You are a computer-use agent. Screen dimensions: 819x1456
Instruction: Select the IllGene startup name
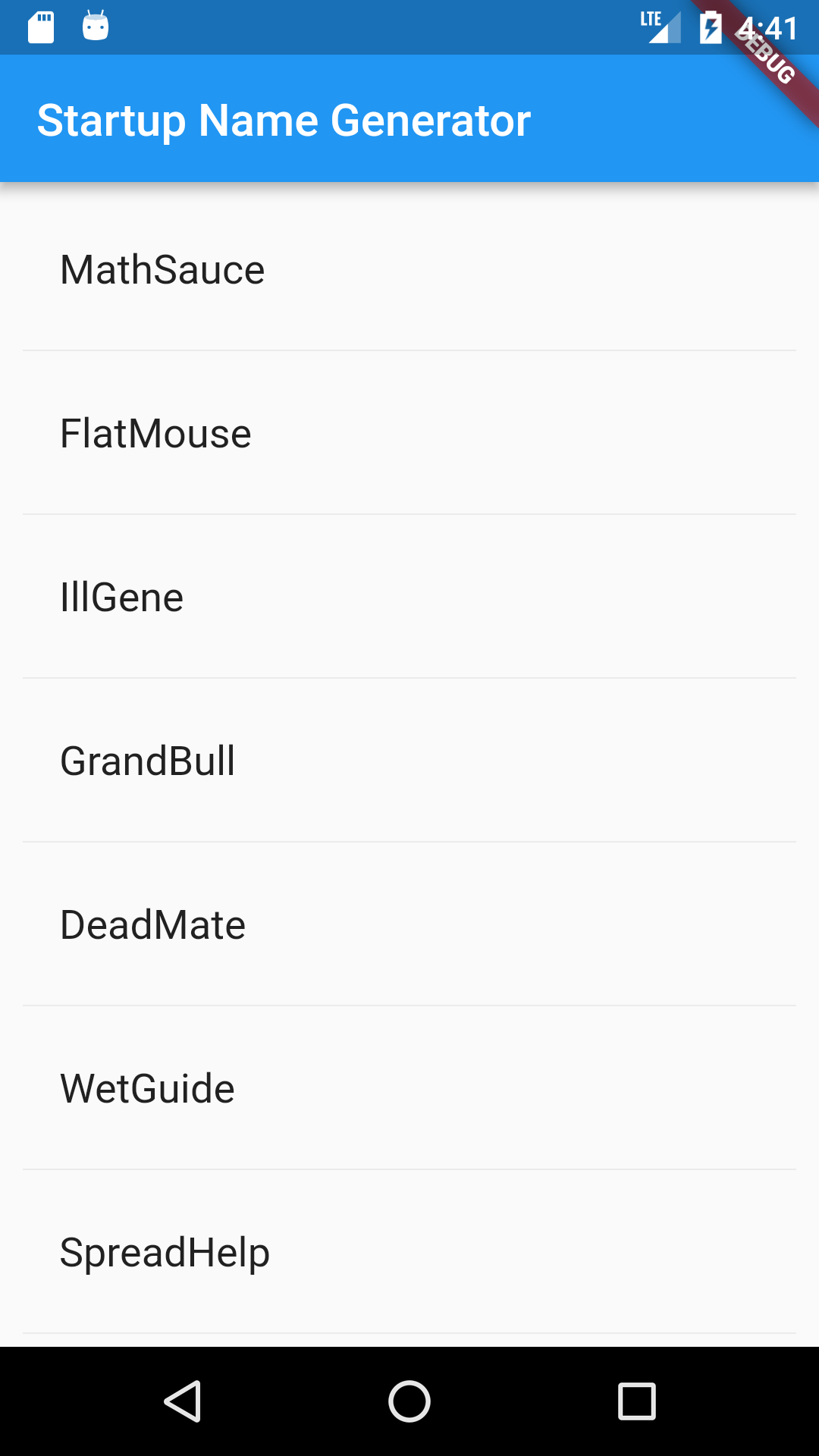[122, 597]
